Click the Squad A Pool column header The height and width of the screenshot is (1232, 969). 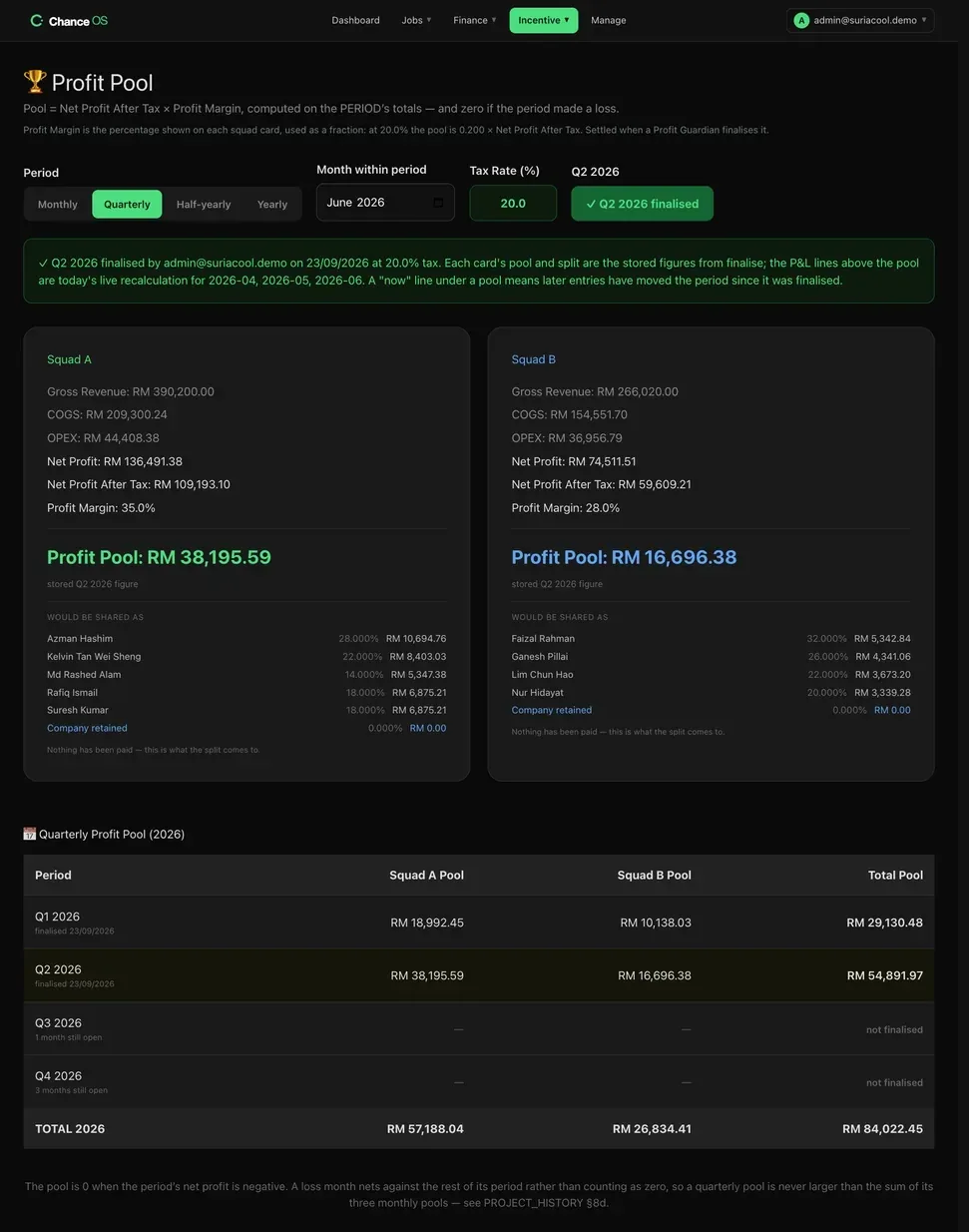(426, 875)
